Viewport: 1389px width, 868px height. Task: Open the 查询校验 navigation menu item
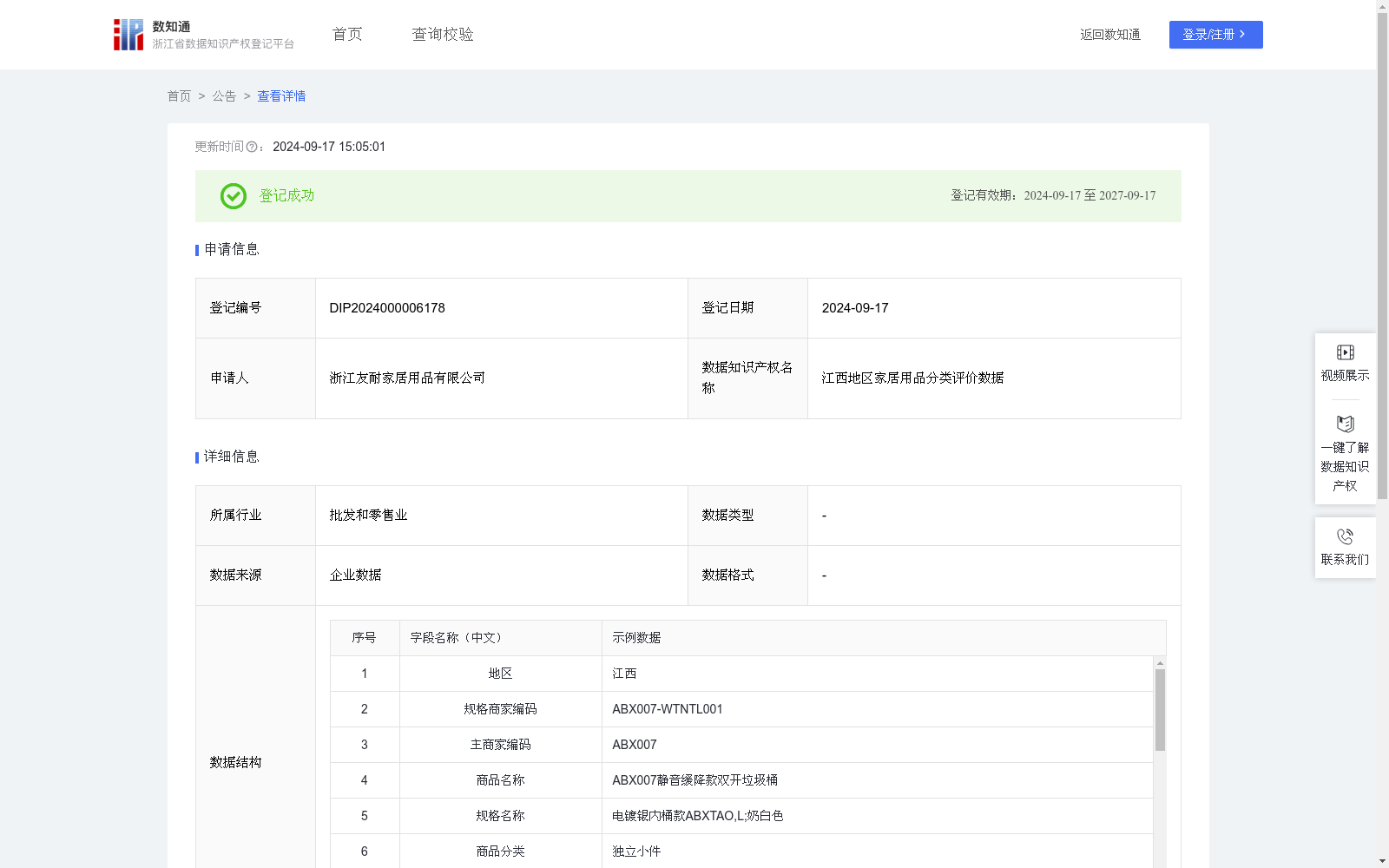click(443, 35)
